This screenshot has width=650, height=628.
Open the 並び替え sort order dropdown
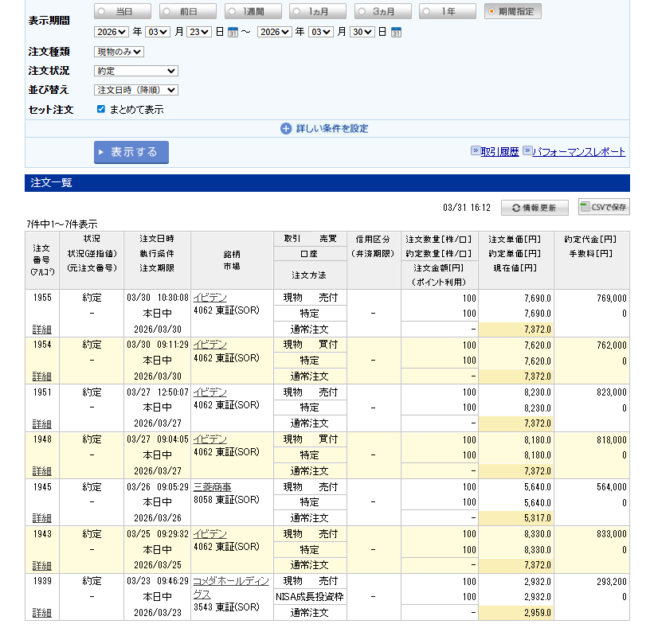coord(136,90)
